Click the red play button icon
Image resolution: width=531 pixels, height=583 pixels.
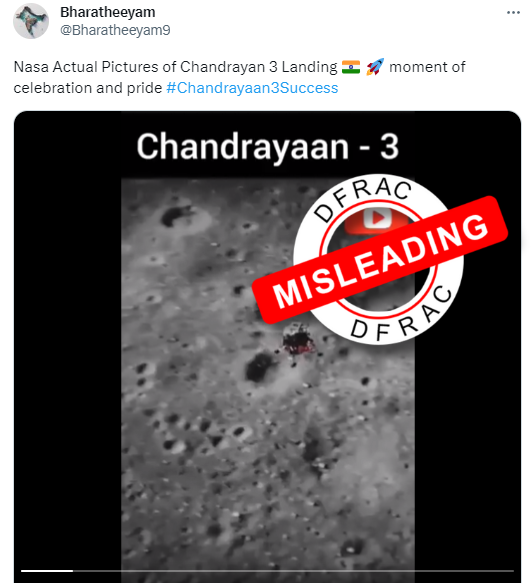click(x=377, y=219)
